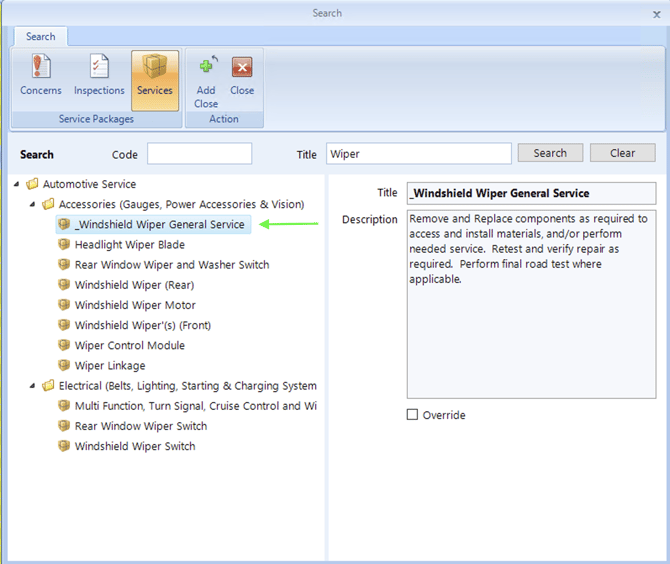This screenshot has width=670, height=564.
Task: Click the package icon beside Windshield Wiper (Rear)
Action: click(x=64, y=285)
